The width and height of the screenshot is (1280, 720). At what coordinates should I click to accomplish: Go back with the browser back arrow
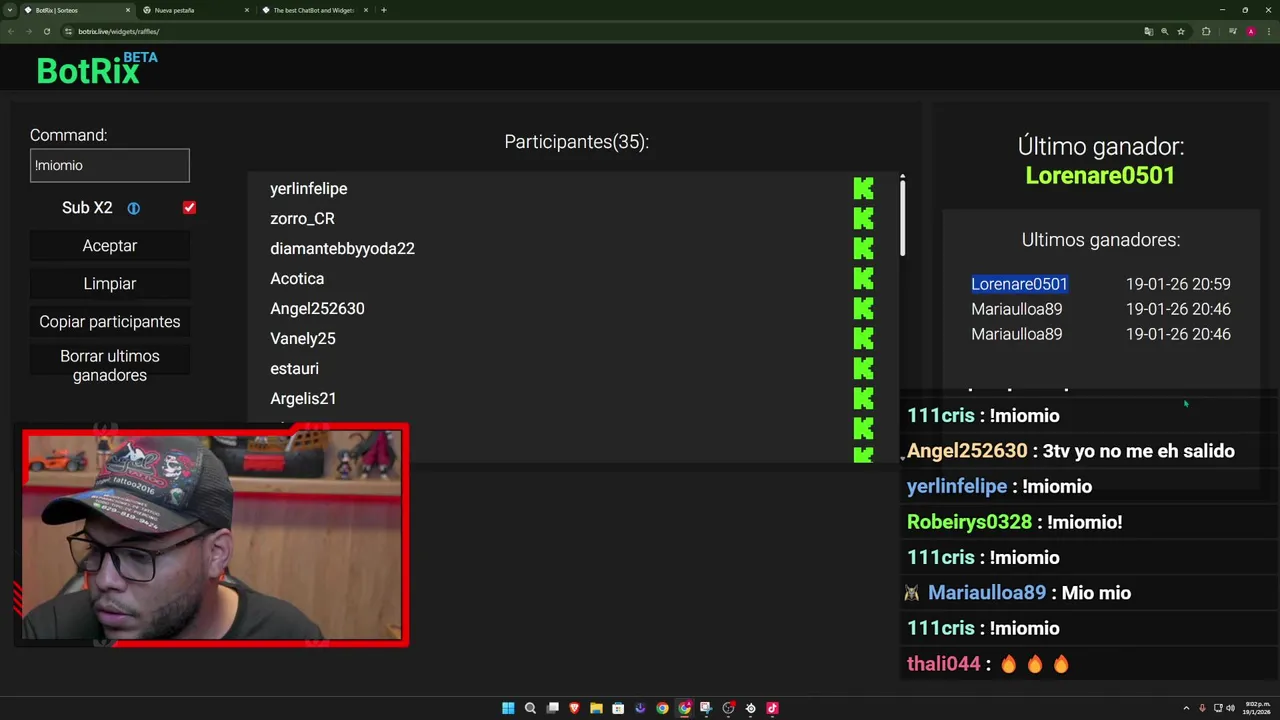tap(11, 31)
